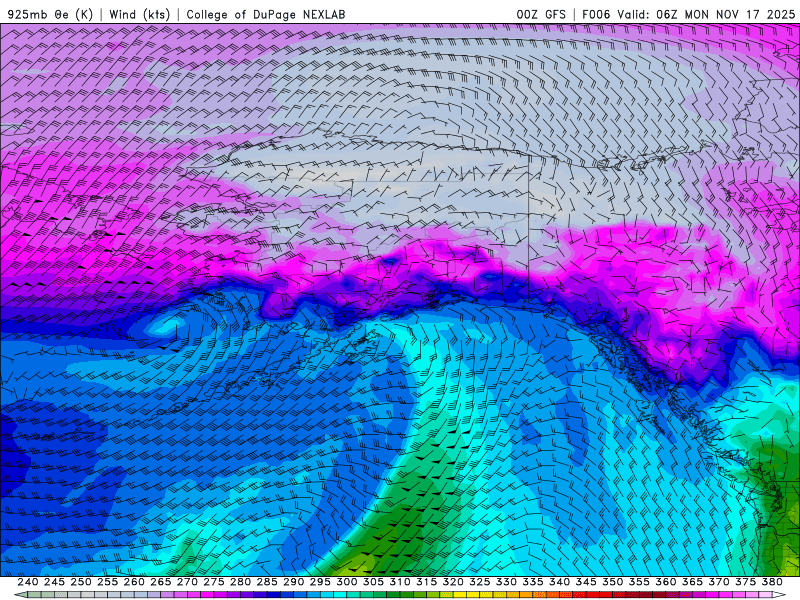
Task: Click the '00Z GFS' model run label
Action: [541, 14]
